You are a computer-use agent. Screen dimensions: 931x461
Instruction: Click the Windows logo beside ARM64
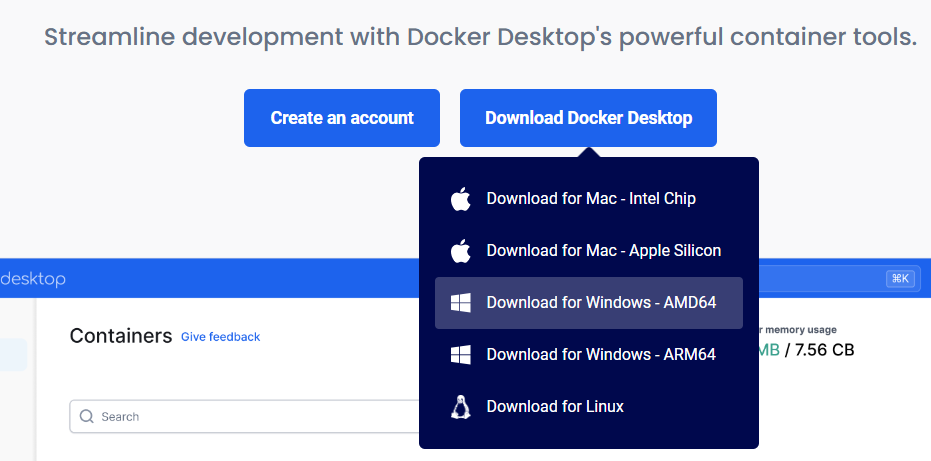tap(461, 355)
